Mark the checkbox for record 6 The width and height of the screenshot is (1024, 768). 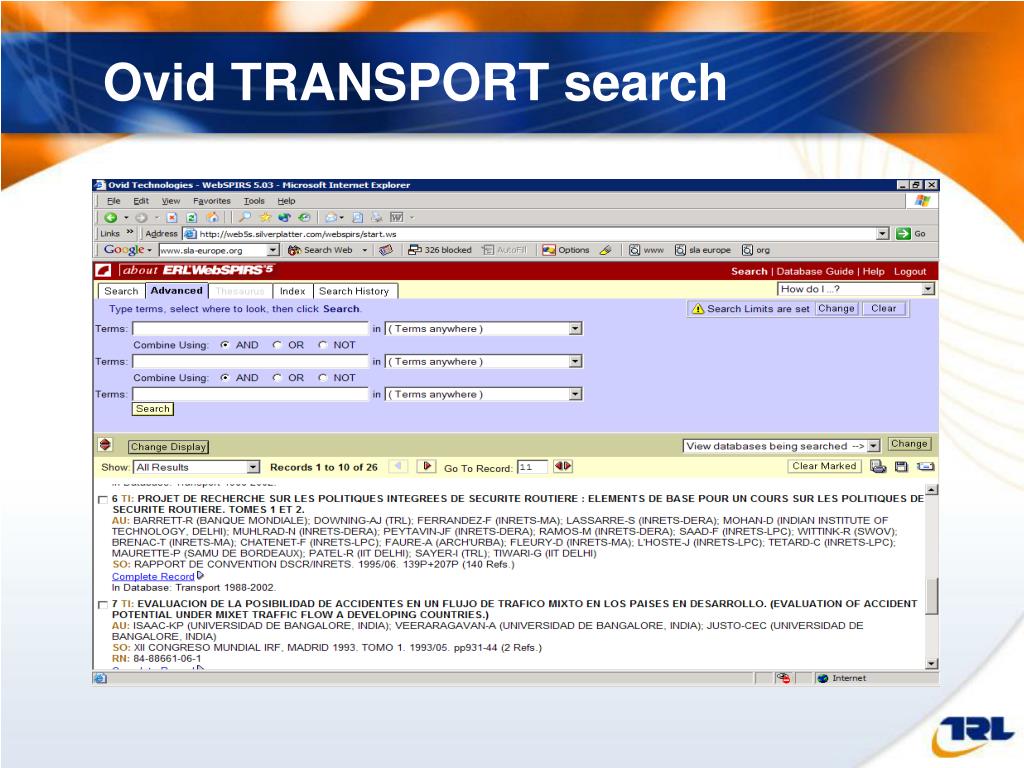point(103,500)
